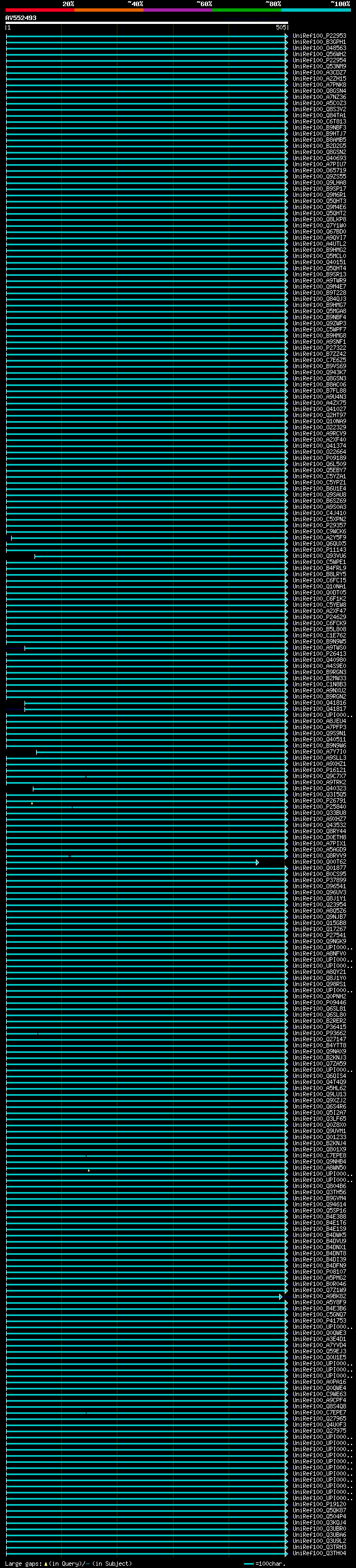Select UniRef100_A8JEU4 label
The image size is (356, 1568).
319,721
